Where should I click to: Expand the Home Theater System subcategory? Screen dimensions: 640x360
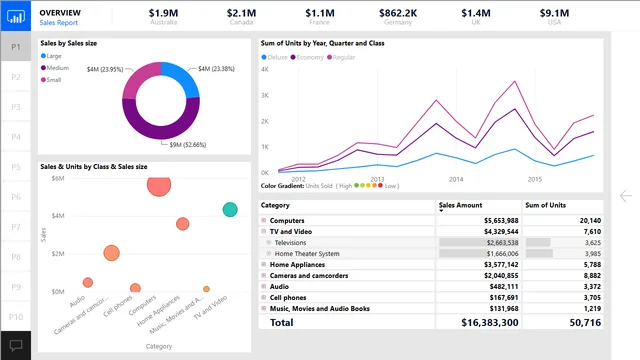coord(269,253)
